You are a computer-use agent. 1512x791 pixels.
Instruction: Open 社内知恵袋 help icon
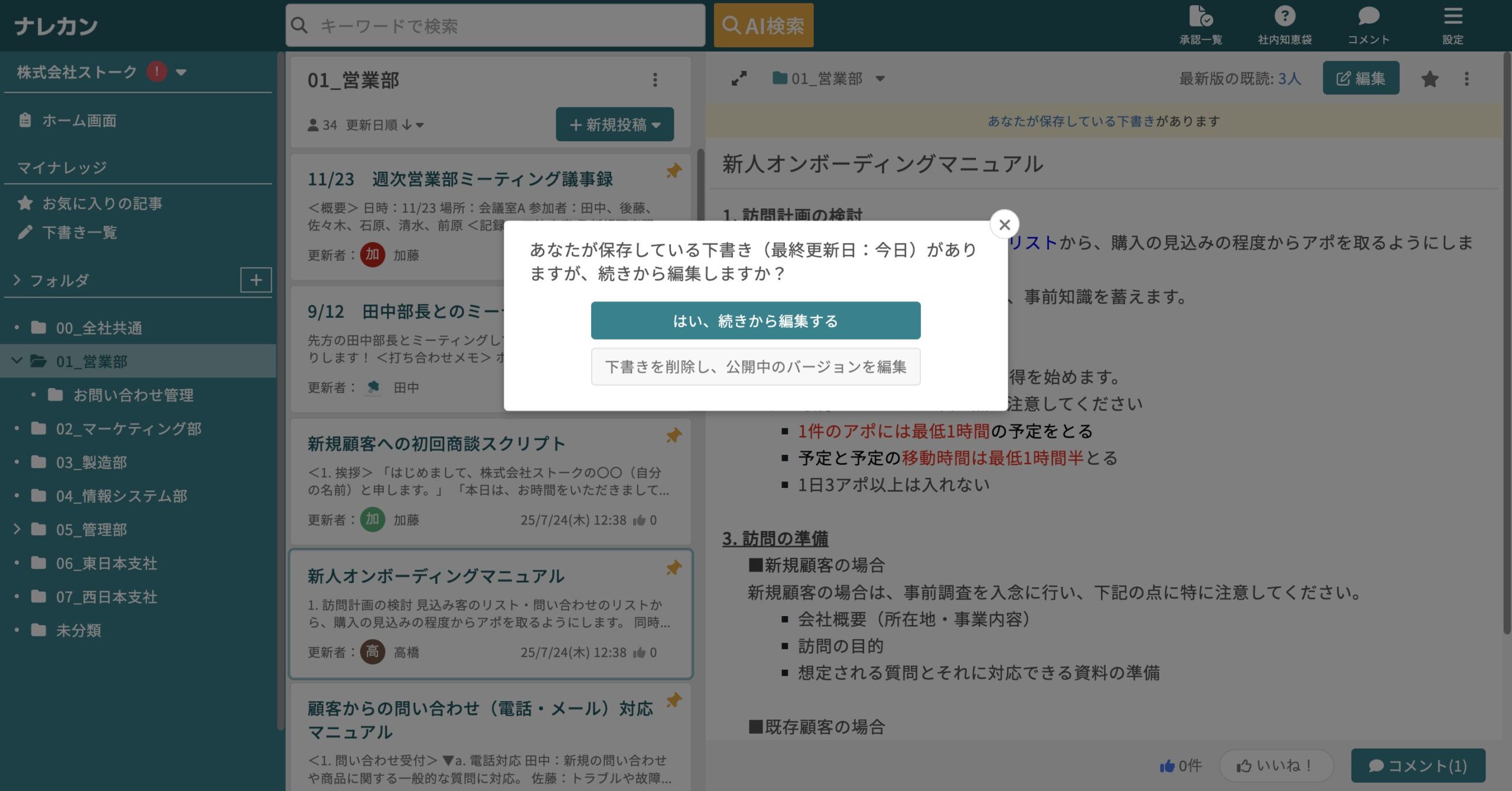click(1285, 25)
